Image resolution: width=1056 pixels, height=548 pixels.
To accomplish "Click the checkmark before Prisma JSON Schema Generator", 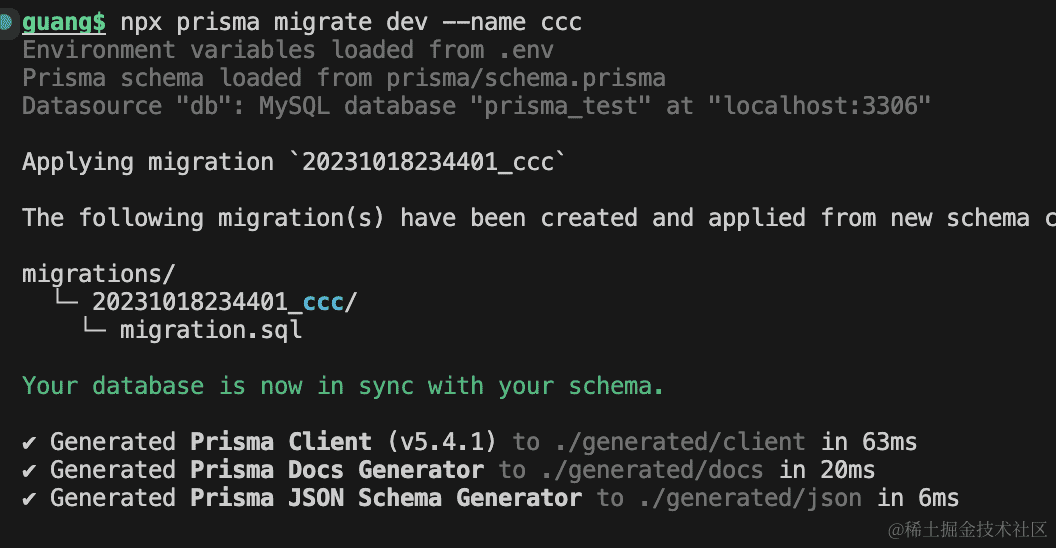I will coord(30,498).
